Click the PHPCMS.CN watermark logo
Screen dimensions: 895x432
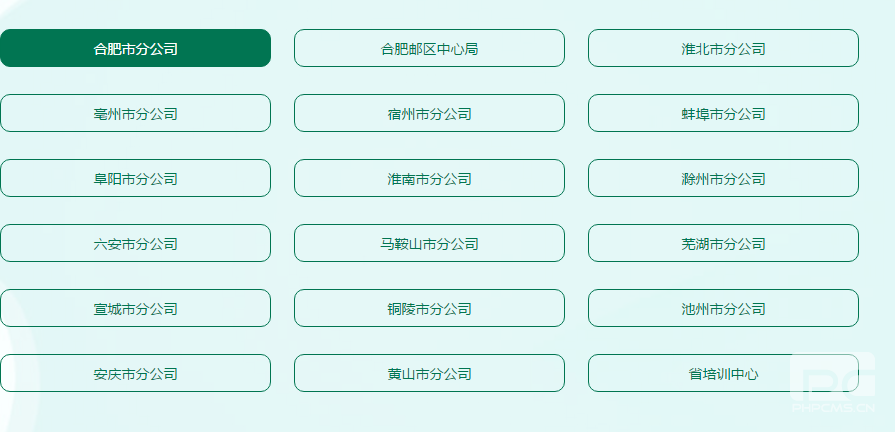(x=833, y=376)
